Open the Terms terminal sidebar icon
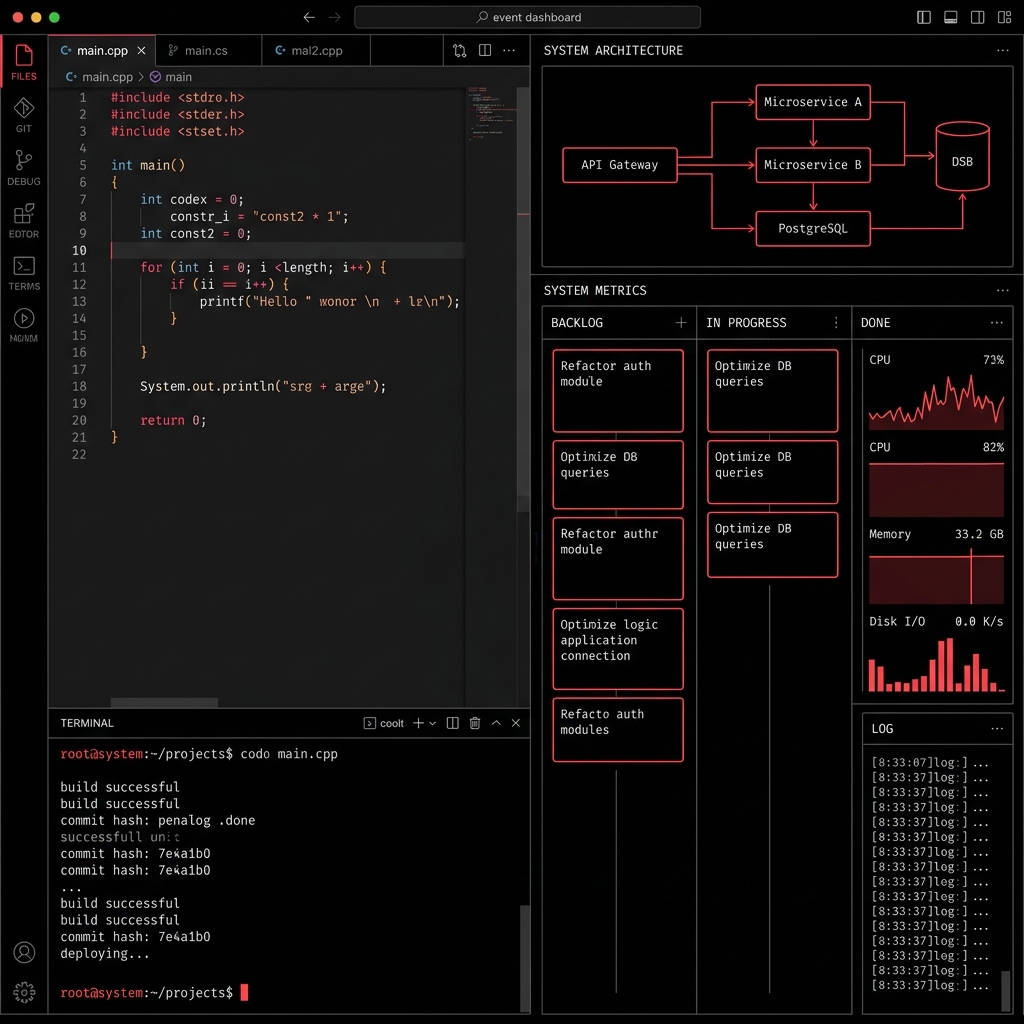This screenshot has width=1024, height=1024. [x=24, y=273]
